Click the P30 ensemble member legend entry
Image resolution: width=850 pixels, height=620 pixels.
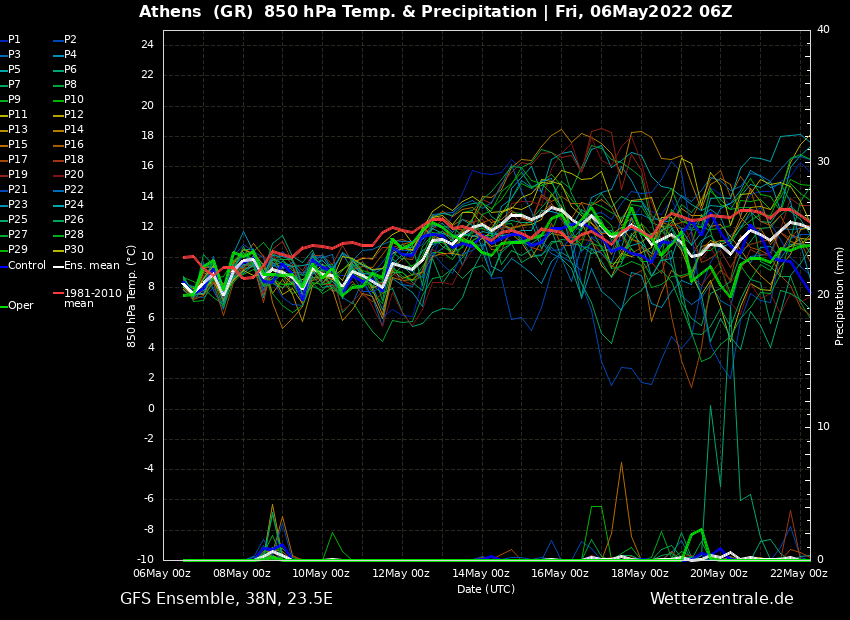click(x=73, y=250)
